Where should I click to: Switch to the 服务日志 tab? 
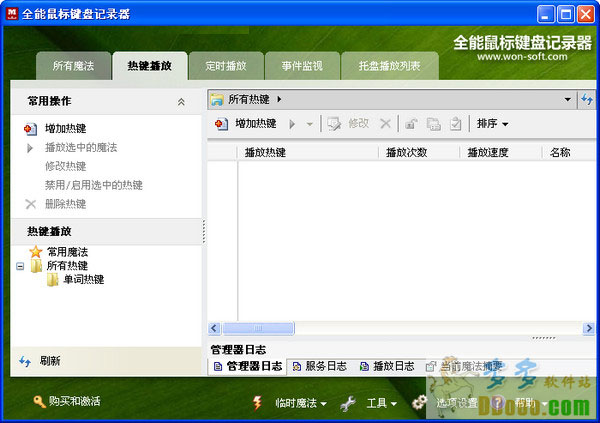point(320,366)
